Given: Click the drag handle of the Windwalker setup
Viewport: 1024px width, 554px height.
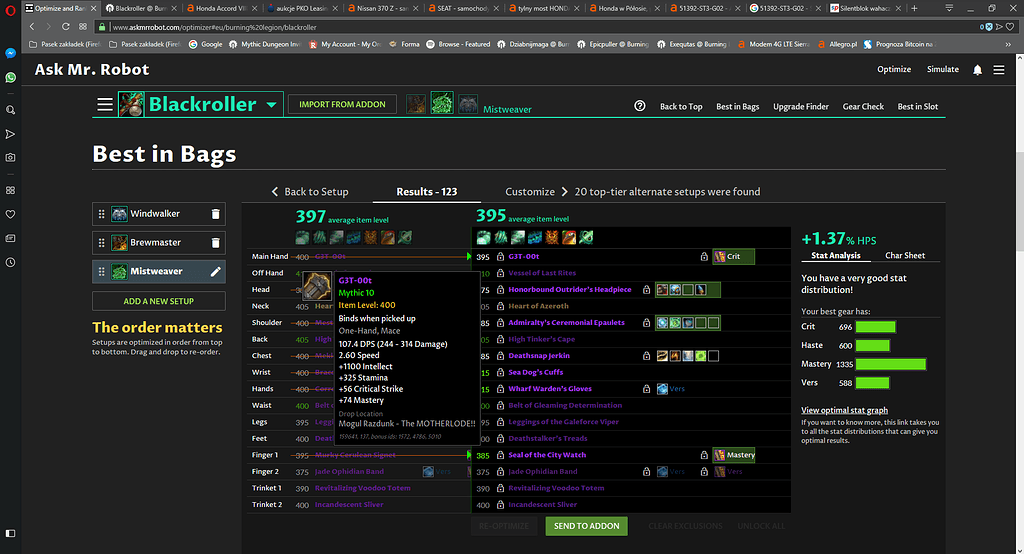Looking at the screenshot, I should click(101, 214).
